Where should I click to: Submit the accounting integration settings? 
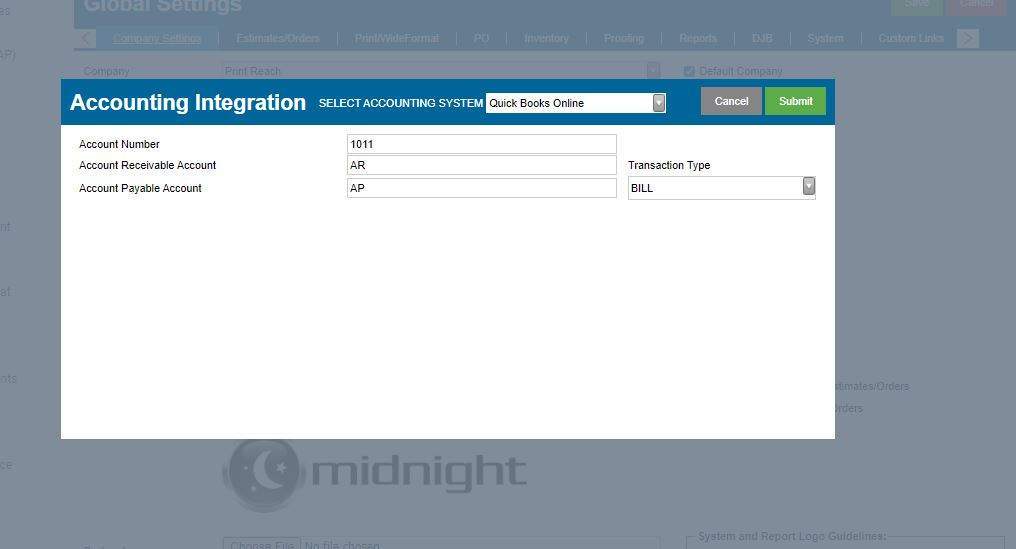795,101
